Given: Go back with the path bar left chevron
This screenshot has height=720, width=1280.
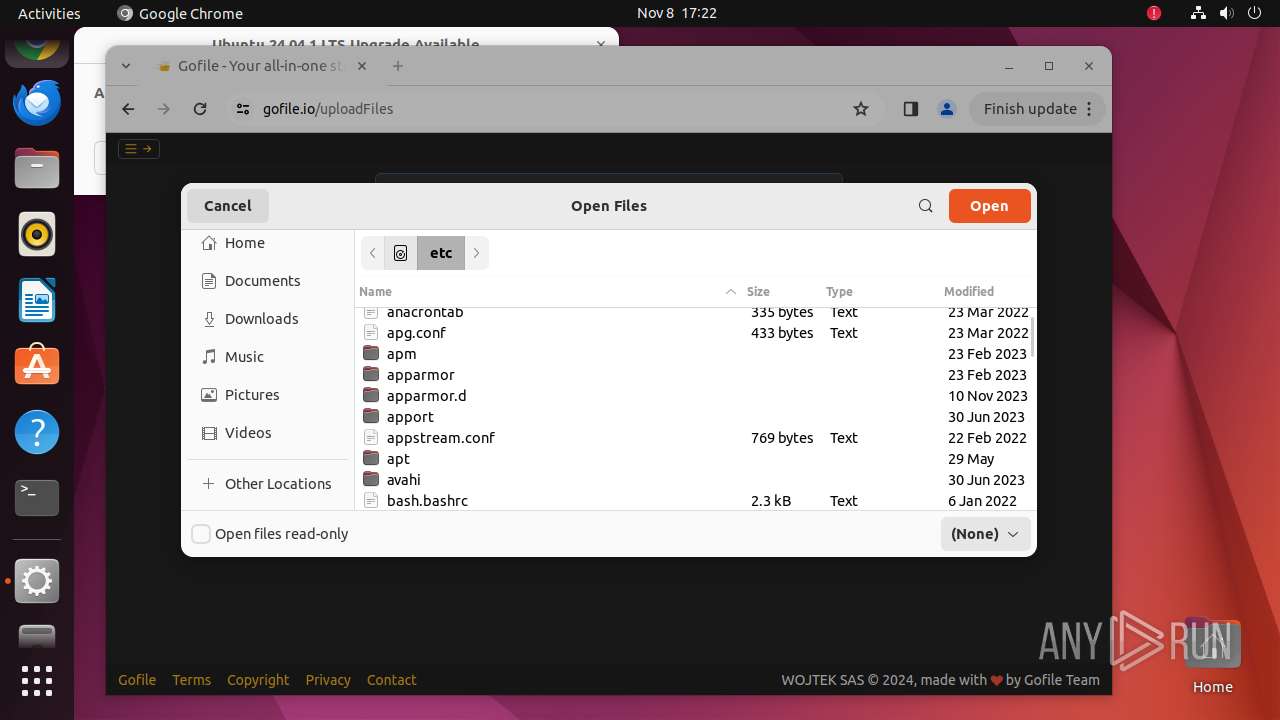Looking at the screenshot, I should click(373, 253).
